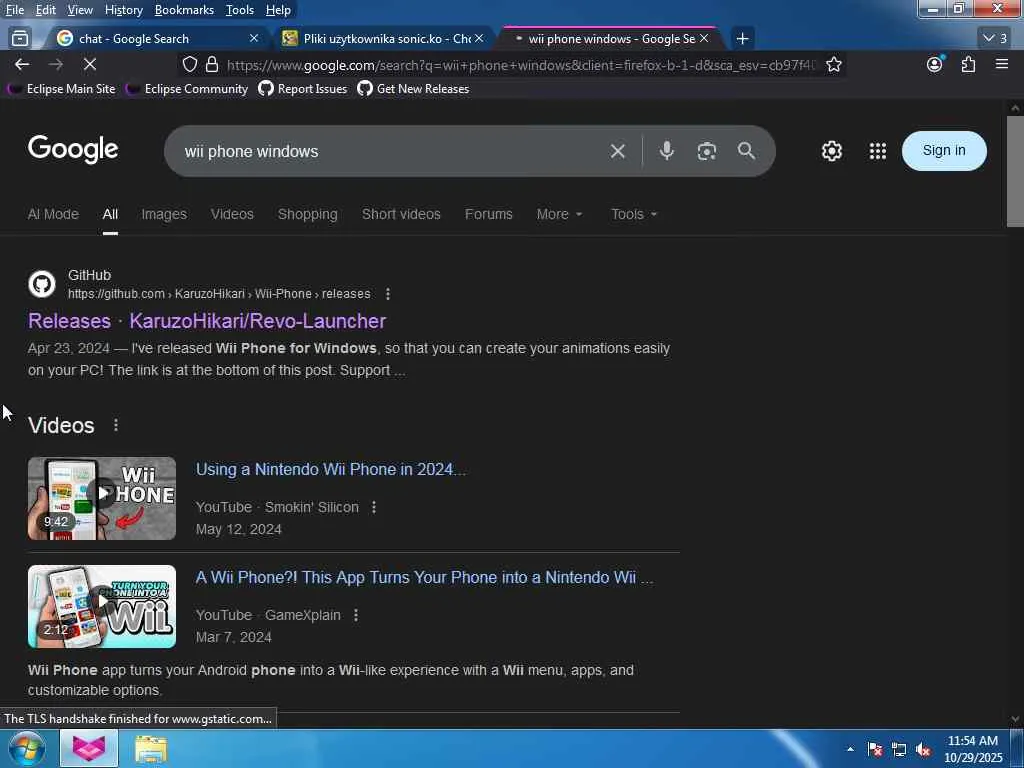The width and height of the screenshot is (1024, 768).
Task: Select the AI Mode search tab
Action: (x=53, y=214)
